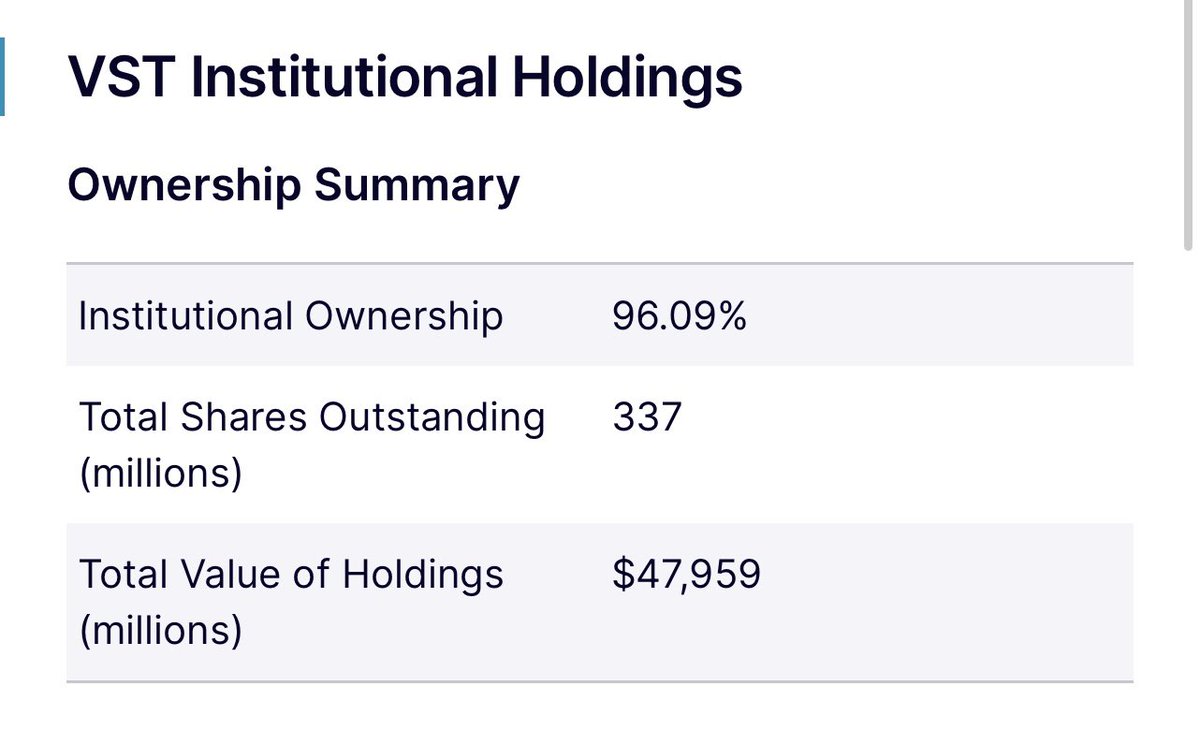The image size is (1200, 730).
Task: Select the Ownership Summary subheading
Action: pos(294,186)
